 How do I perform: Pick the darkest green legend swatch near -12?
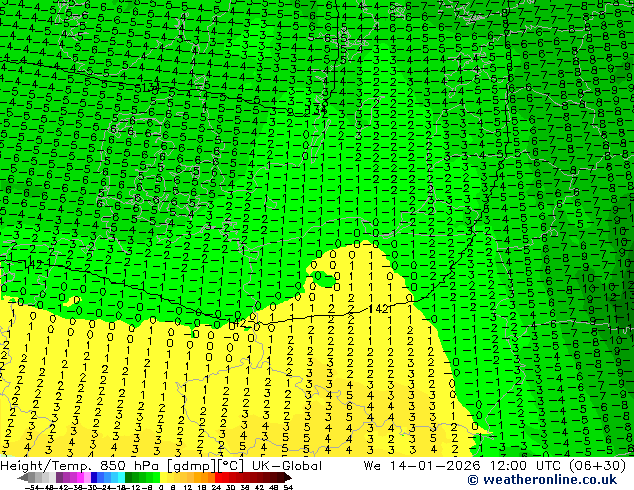click(129, 478)
